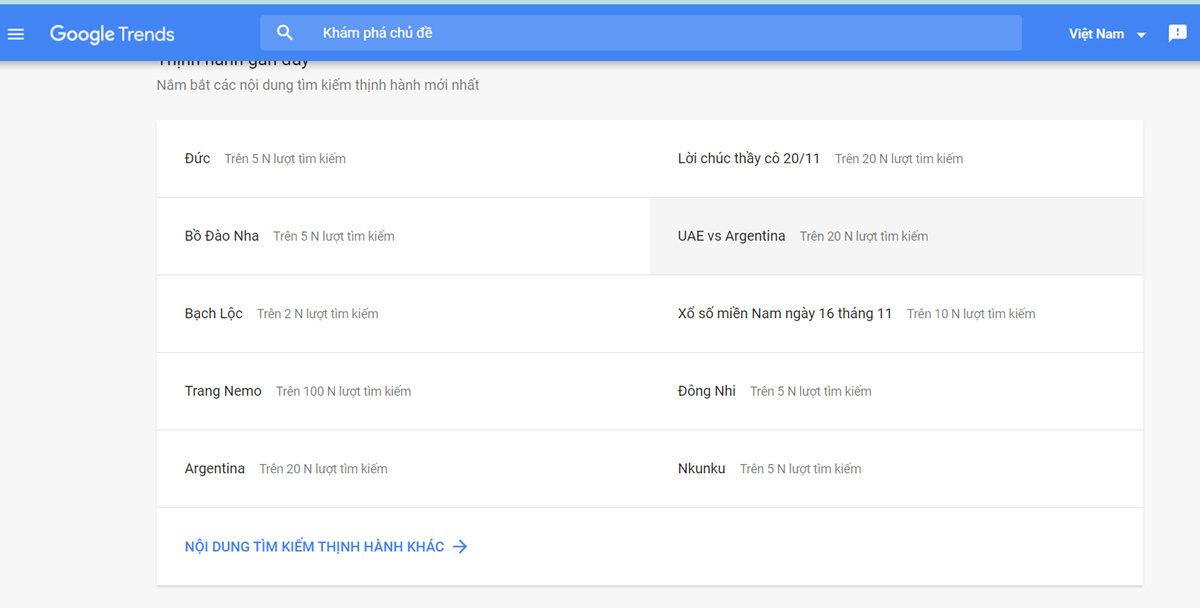The height and width of the screenshot is (608, 1200).
Task: Click the search magnifying glass icon
Action: 285,31
